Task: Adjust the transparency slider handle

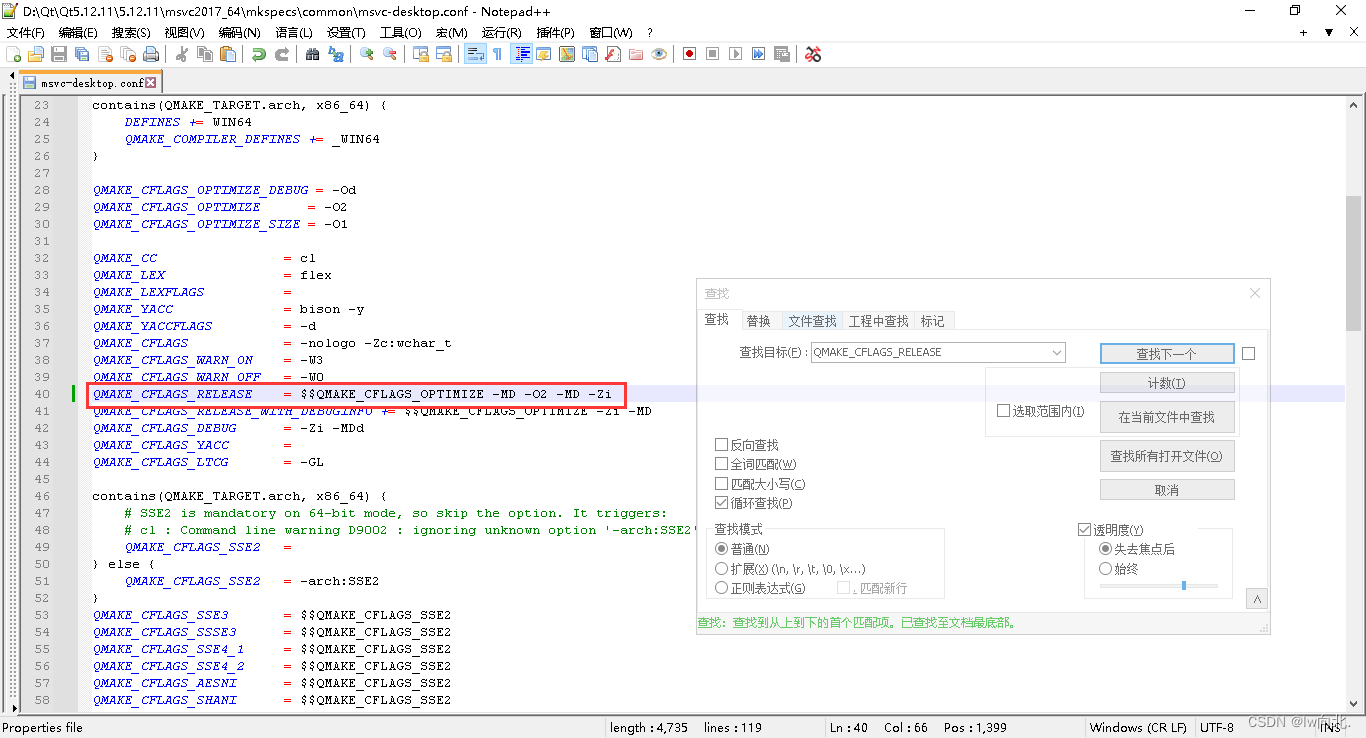Action: click(x=1184, y=585)
